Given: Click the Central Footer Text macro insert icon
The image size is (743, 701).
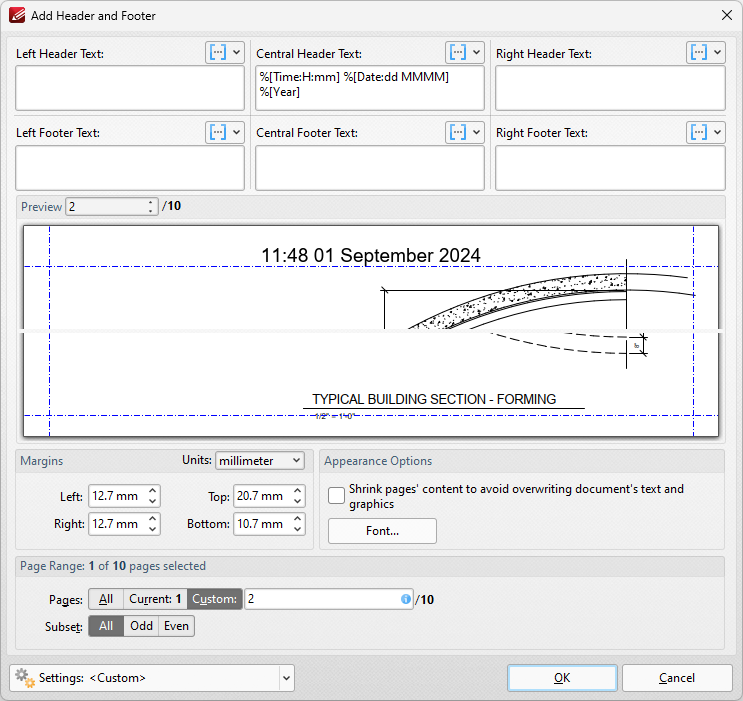Looking at the screenshot, I should point(458,132).
